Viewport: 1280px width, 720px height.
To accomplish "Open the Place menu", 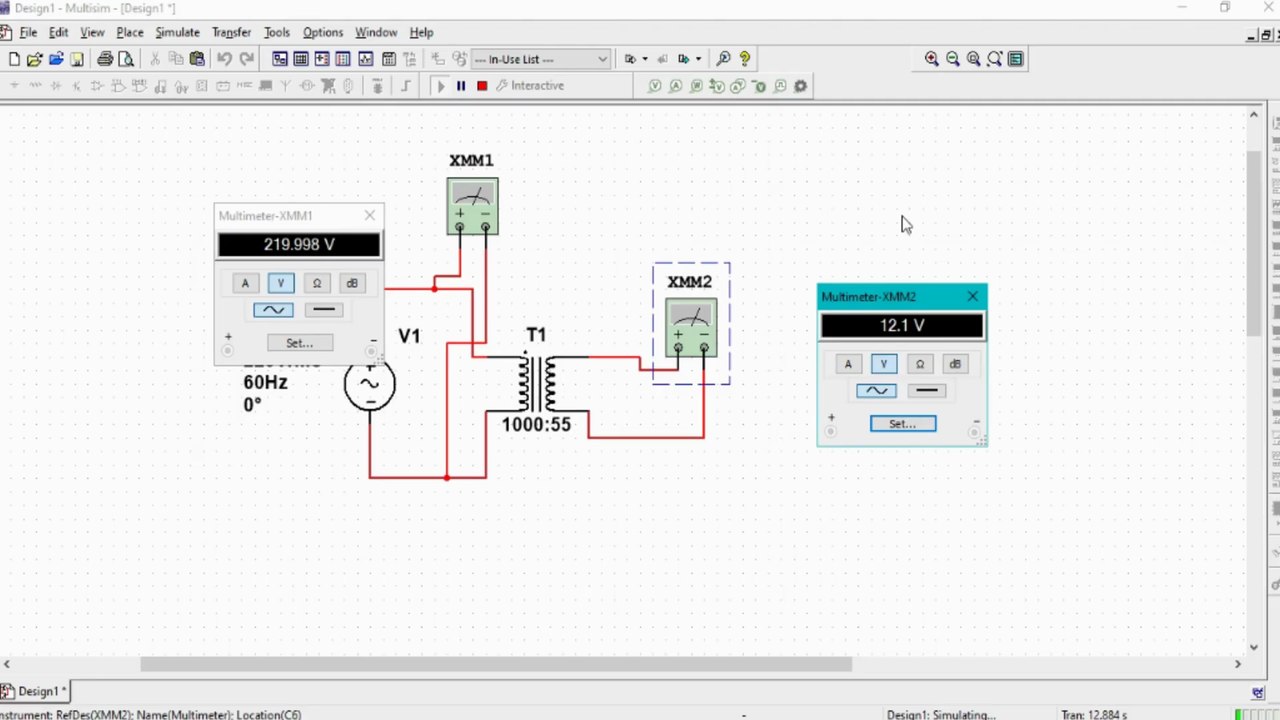I will click(x=130, y=32).
